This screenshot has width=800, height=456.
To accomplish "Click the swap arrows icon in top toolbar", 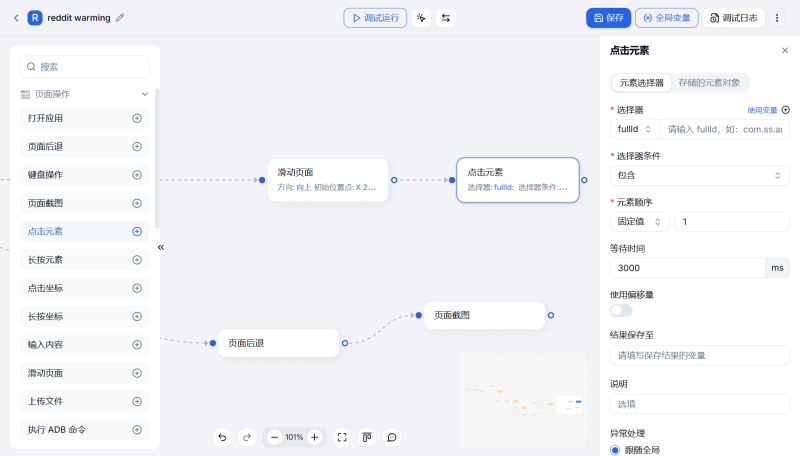I will coord(445,17).
